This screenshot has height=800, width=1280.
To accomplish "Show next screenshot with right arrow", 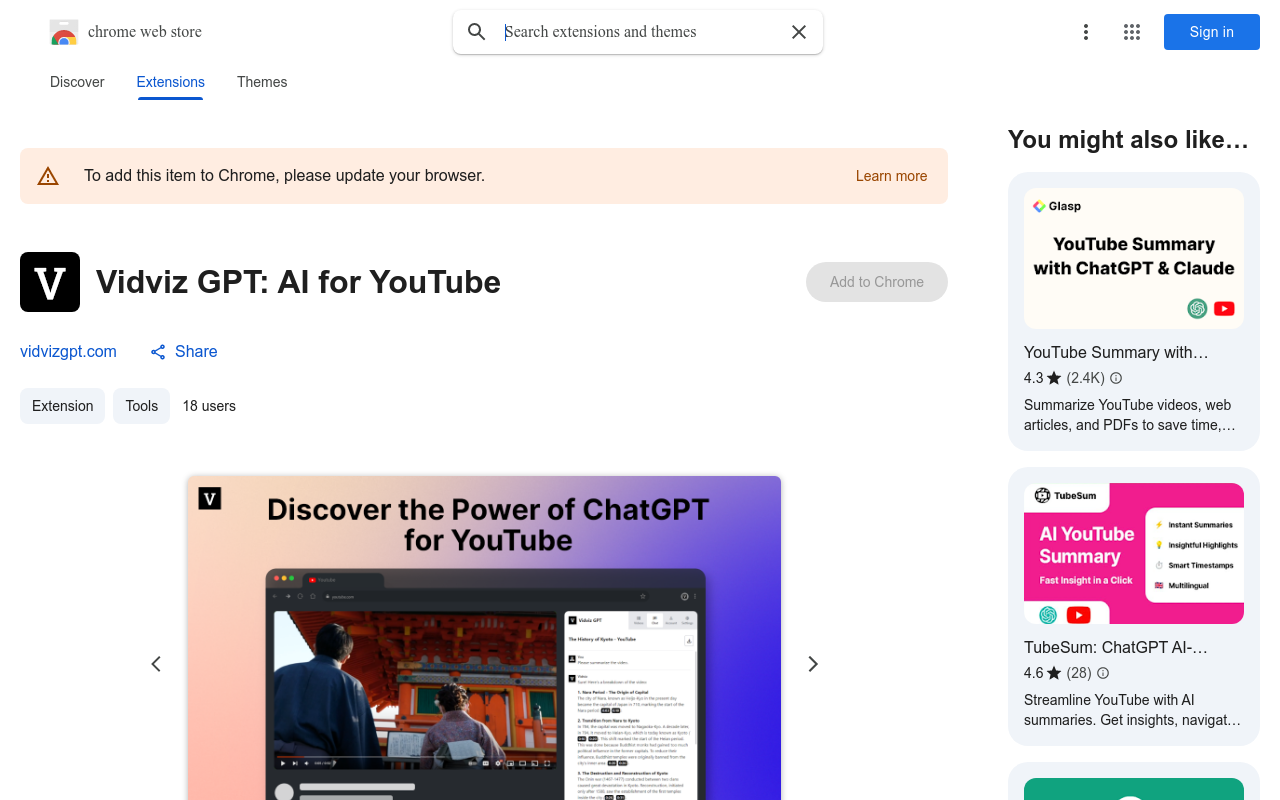I will click(813, 664).
